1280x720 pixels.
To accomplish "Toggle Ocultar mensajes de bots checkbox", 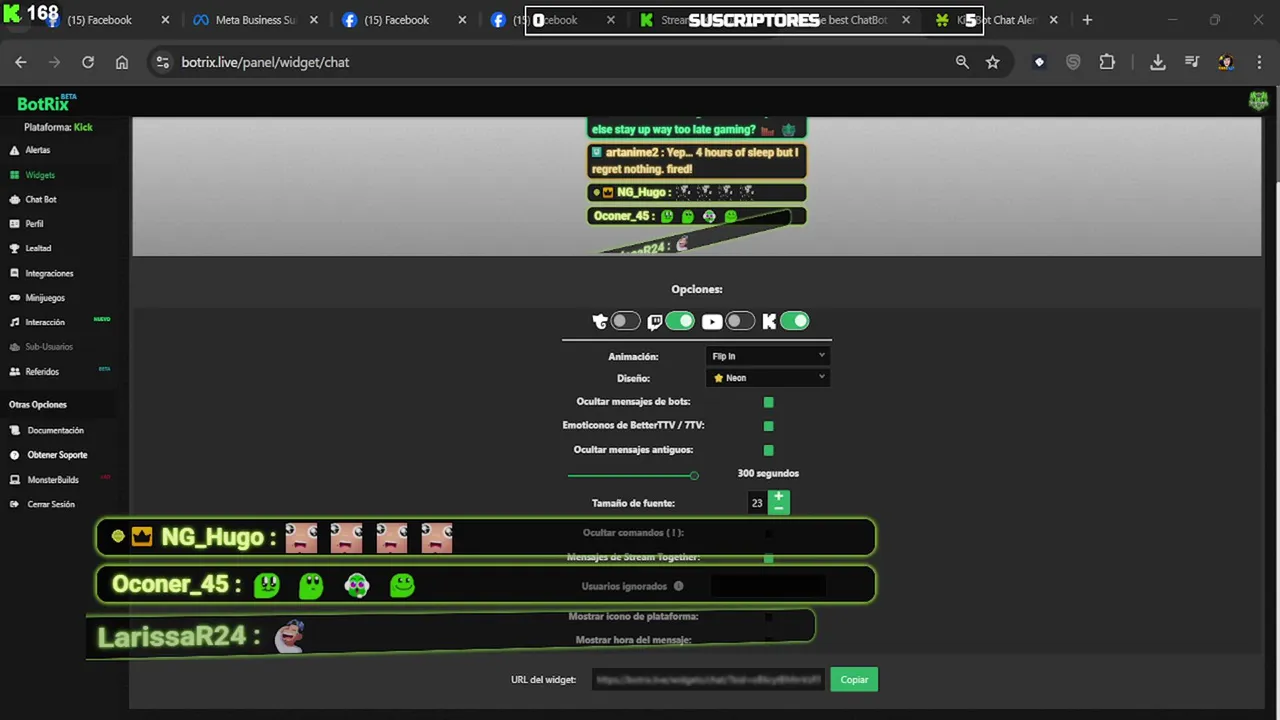I will coord(768,402).
